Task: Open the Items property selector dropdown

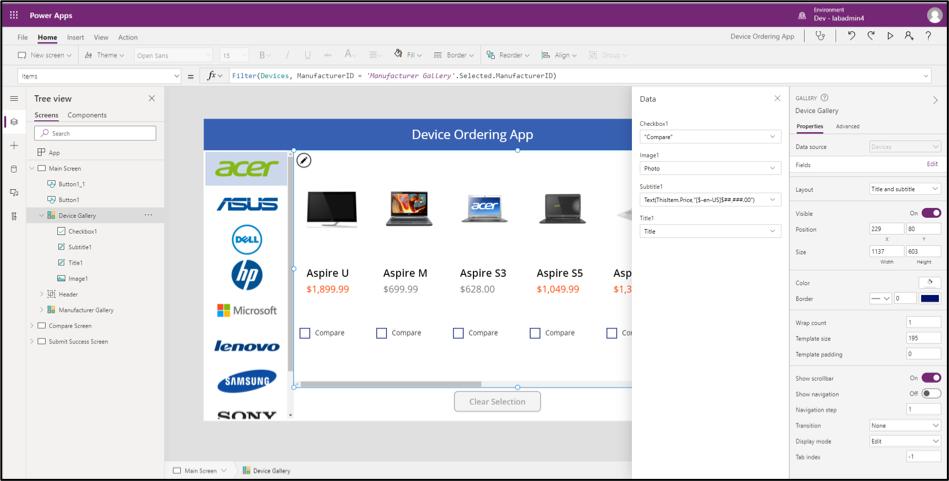Action: click(x=99, y=76)
